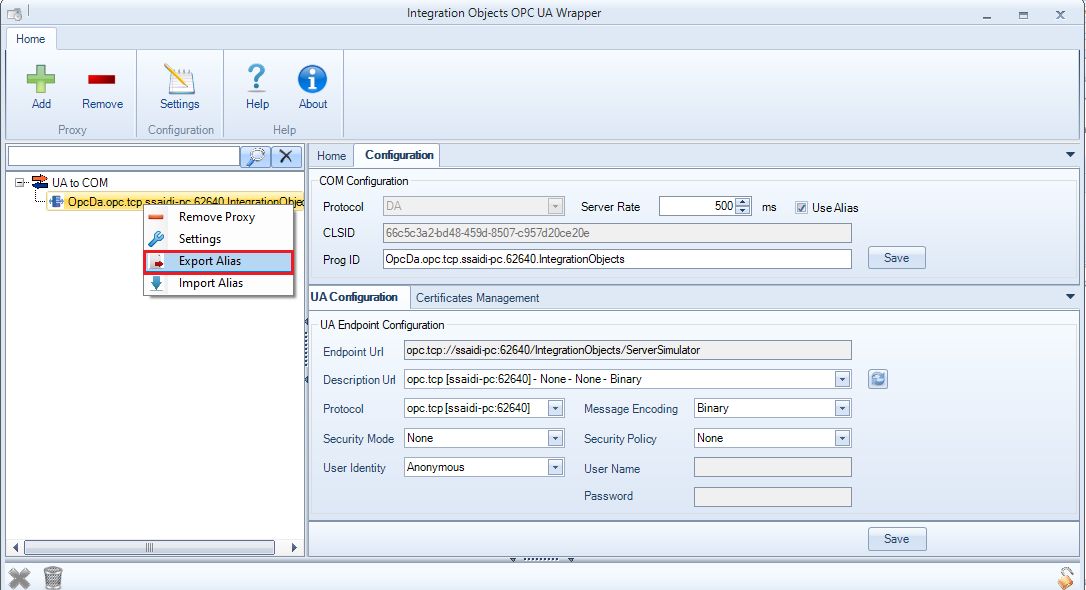Click the Prog ID input field
Image resolution: width=1086 pixels, height=590 pixels.
pyautogui.click(x=616, y=259)
